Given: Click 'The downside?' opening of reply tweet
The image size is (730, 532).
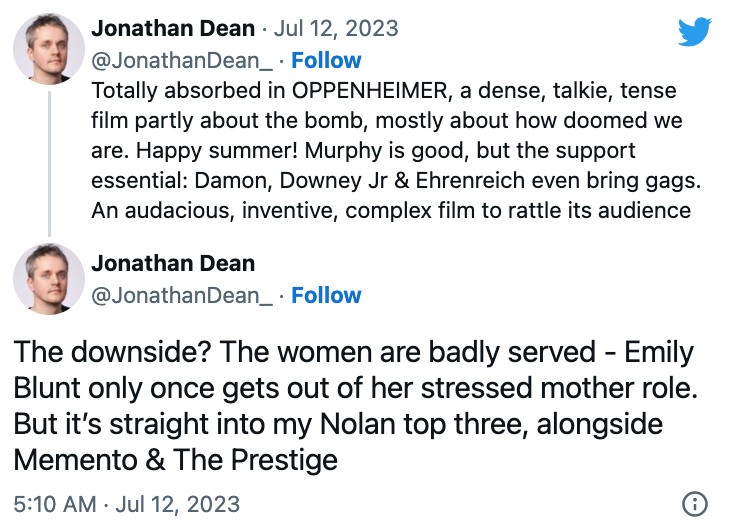Looking at the screenshot, I should click(x=113, y=352).
